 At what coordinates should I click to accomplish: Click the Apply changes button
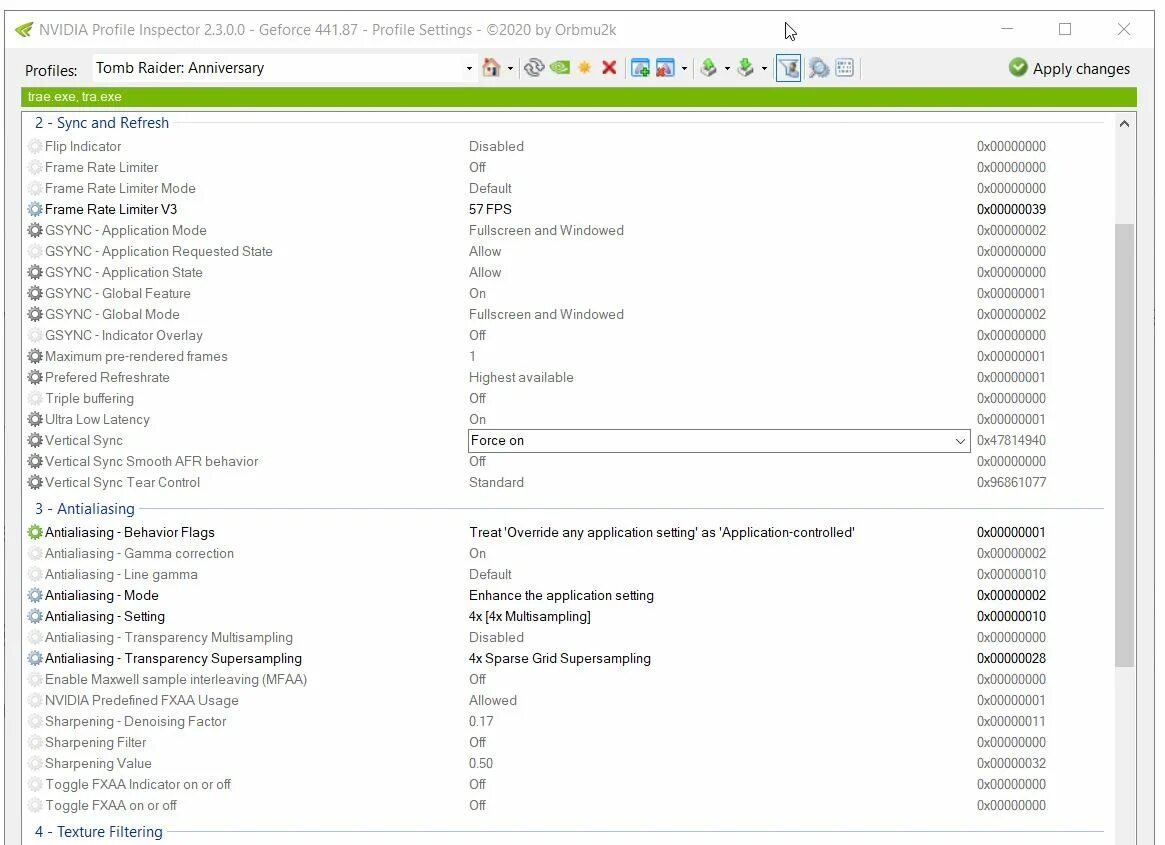[x=1069, y=68]
